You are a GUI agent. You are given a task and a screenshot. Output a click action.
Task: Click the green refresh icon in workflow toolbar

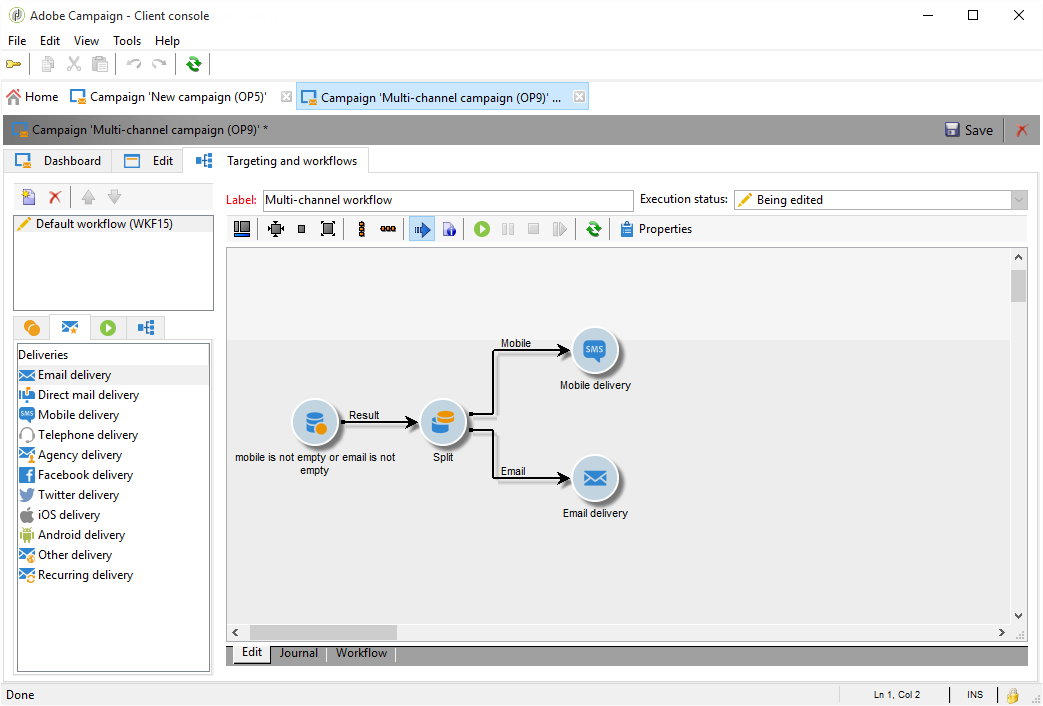tap(593, 230)
